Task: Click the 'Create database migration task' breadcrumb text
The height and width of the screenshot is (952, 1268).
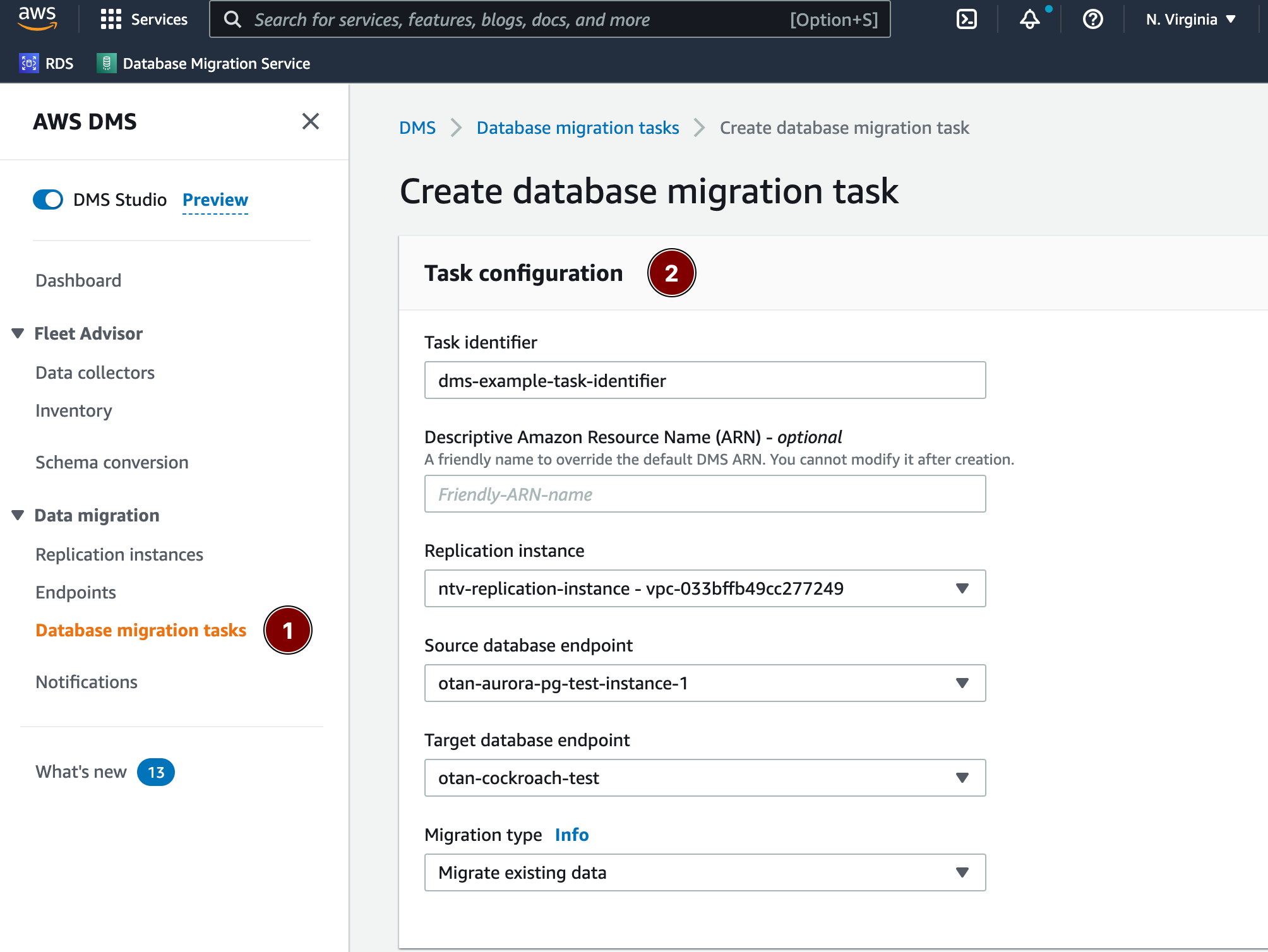Action: 844,128
